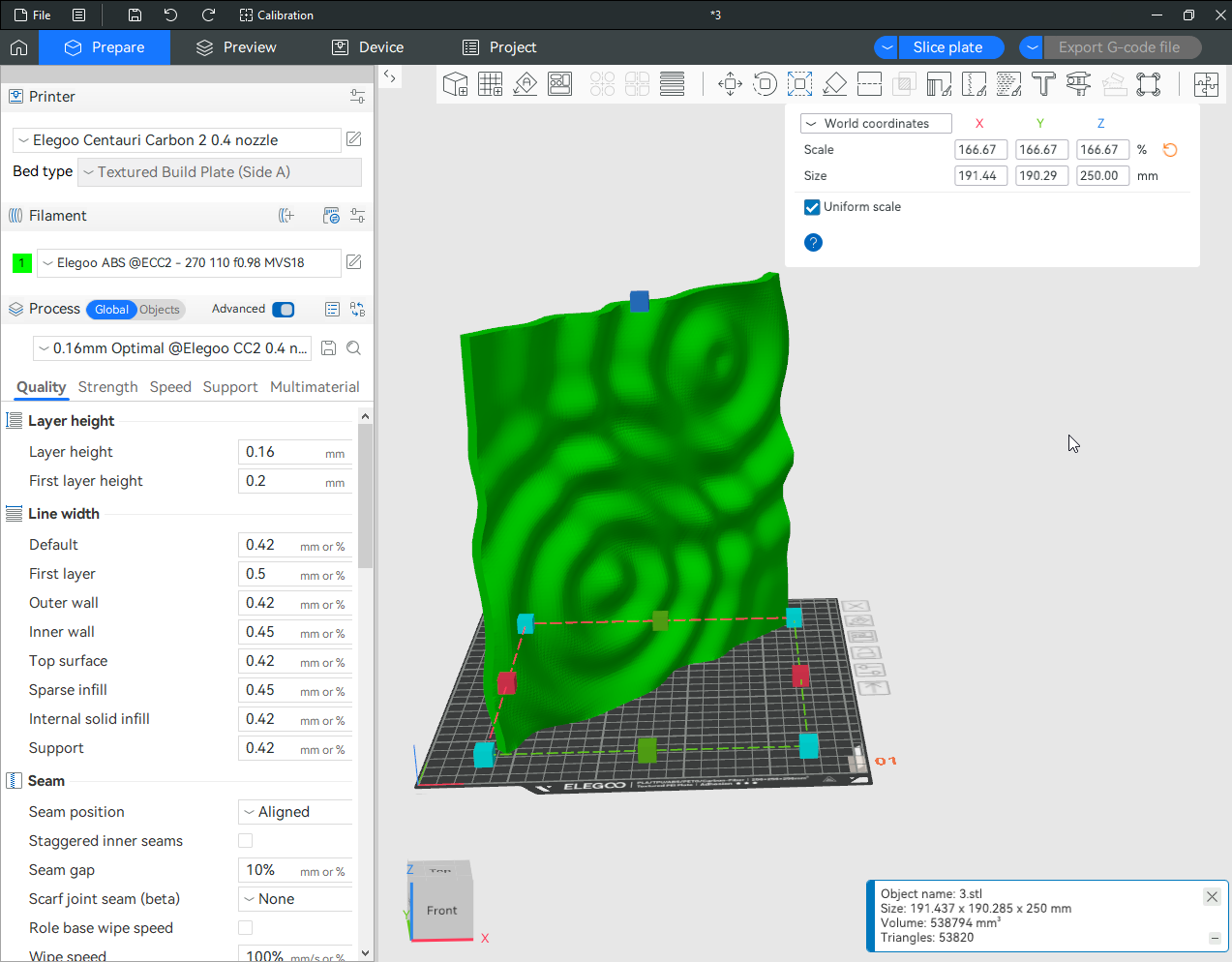Open the Seam painting tool
This screenshot has width=1232, height=962.
975,84
